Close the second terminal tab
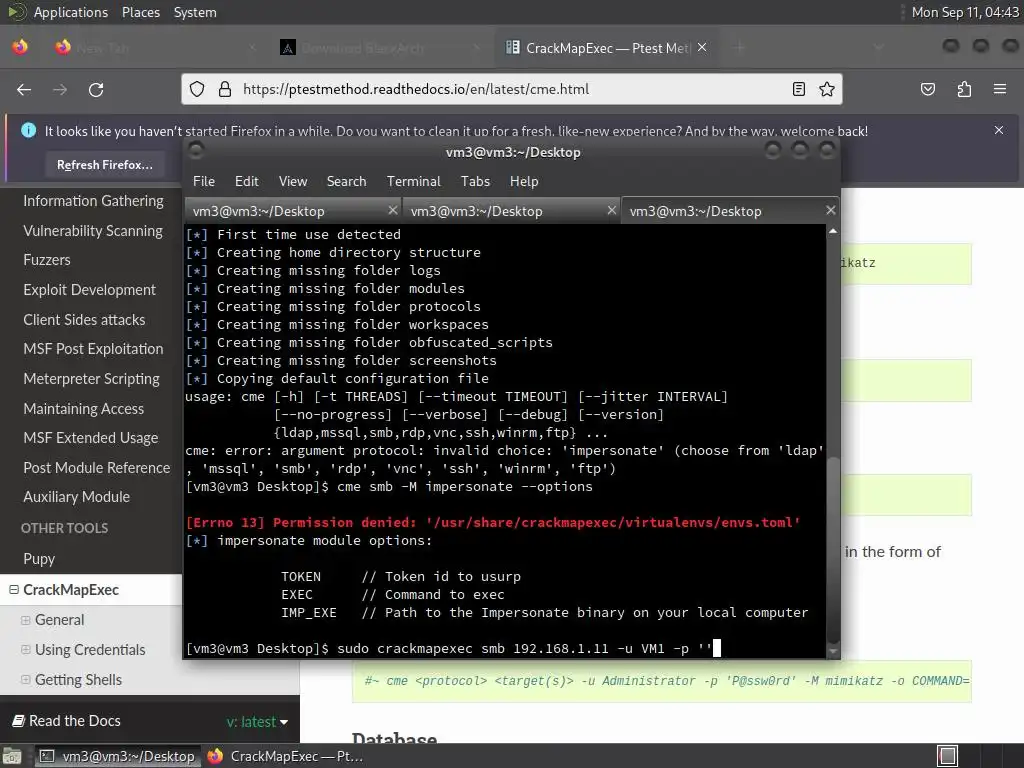The width and height of the screenshot is (1024, 768). 611,210
